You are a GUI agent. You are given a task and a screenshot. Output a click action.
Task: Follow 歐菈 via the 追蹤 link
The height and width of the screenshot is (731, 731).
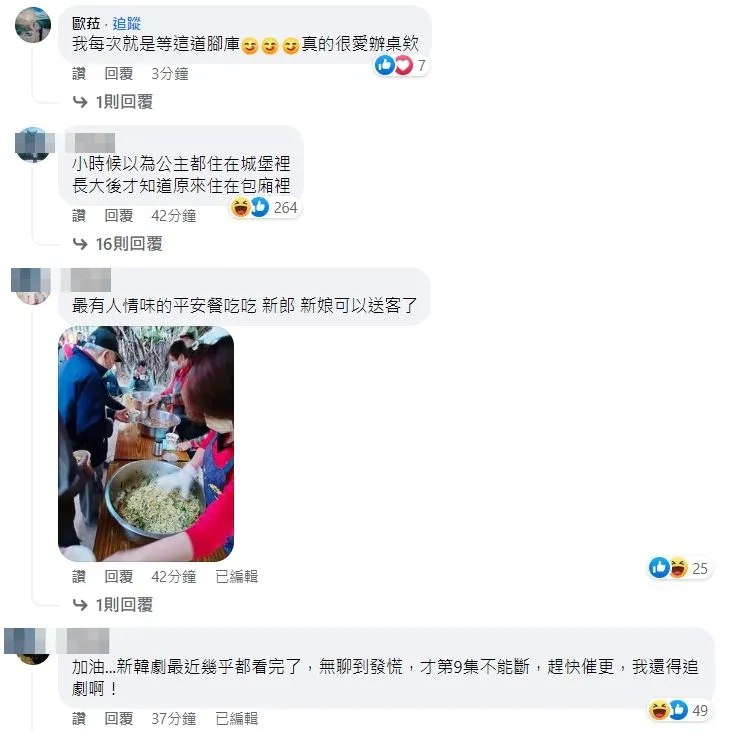pyautogui.click(x=126, y=23)
